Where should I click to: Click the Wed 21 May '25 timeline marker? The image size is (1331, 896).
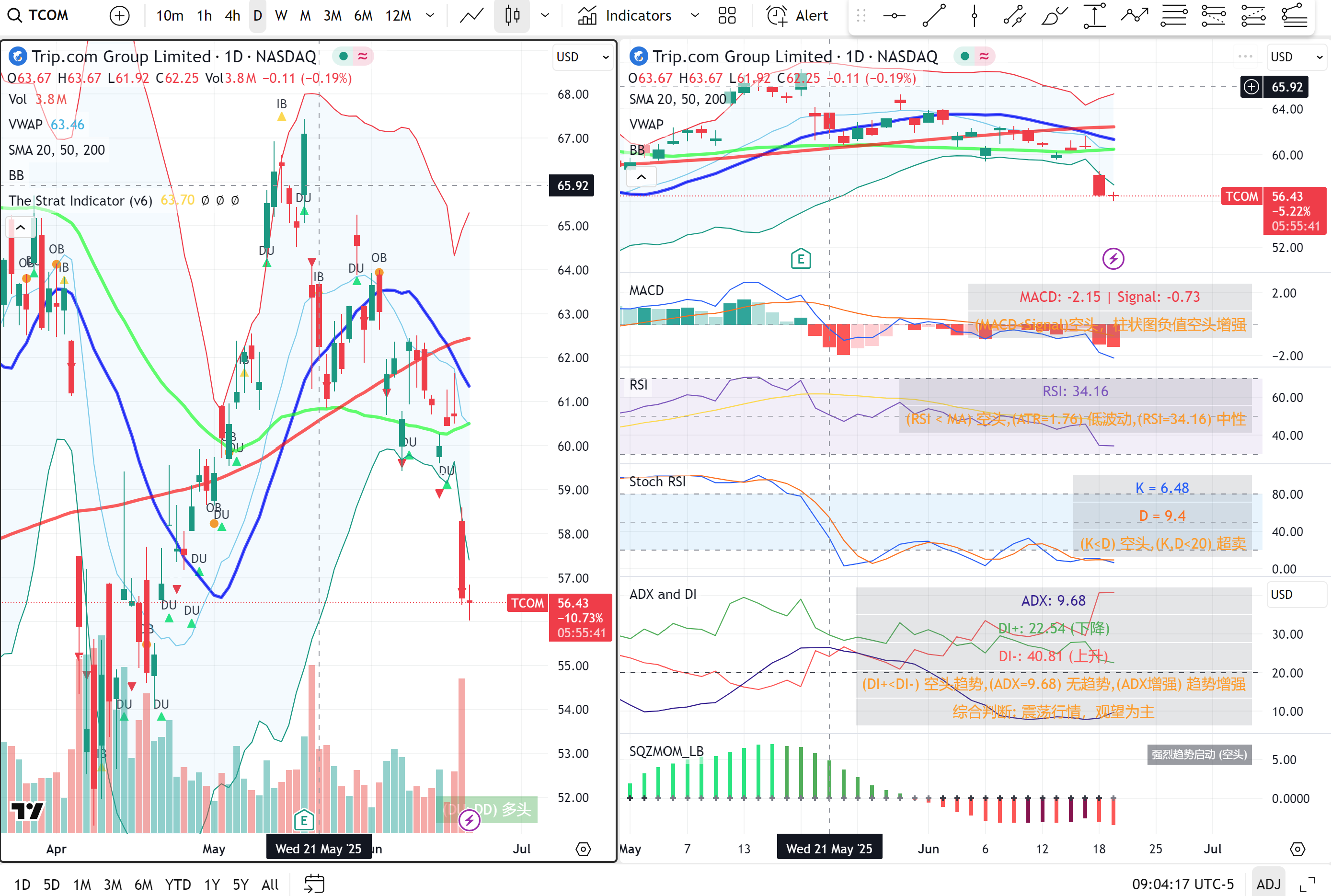click(318, 849)
